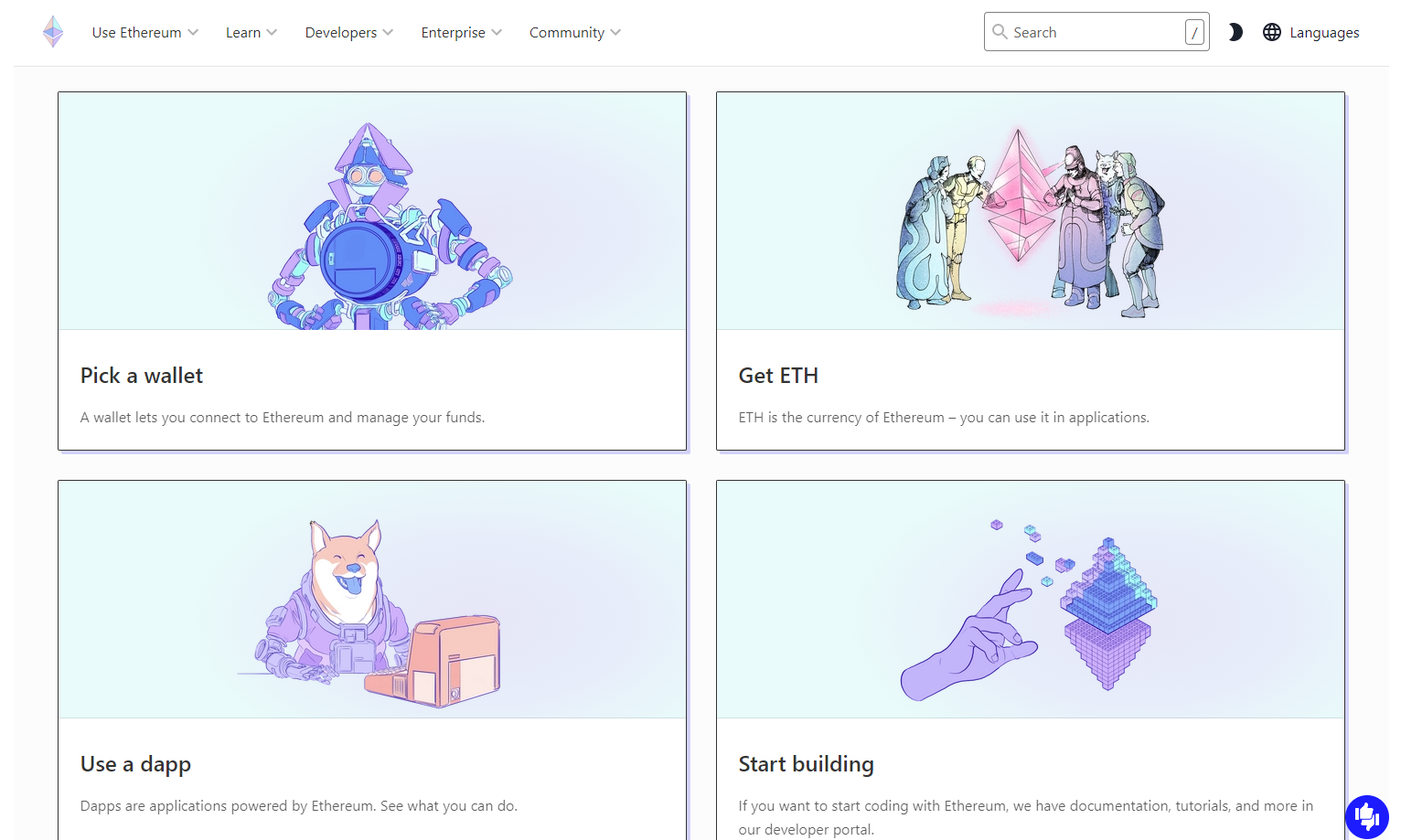This screenshot has width=1401, height=840.
Task: Open the Enterprise menu
Action: point(462,32)
